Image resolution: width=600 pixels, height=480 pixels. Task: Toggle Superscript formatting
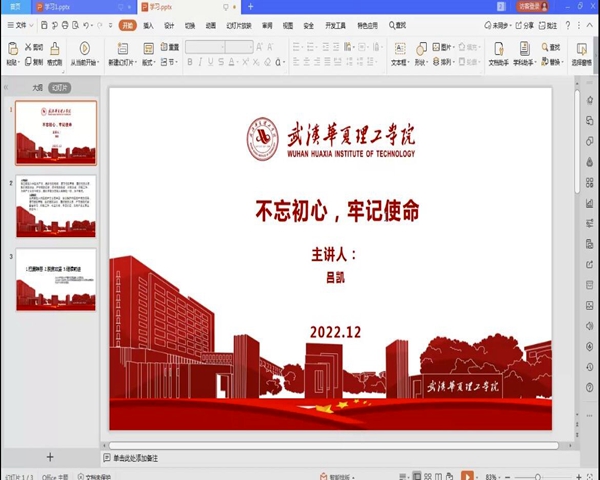[x=245, y=62]
